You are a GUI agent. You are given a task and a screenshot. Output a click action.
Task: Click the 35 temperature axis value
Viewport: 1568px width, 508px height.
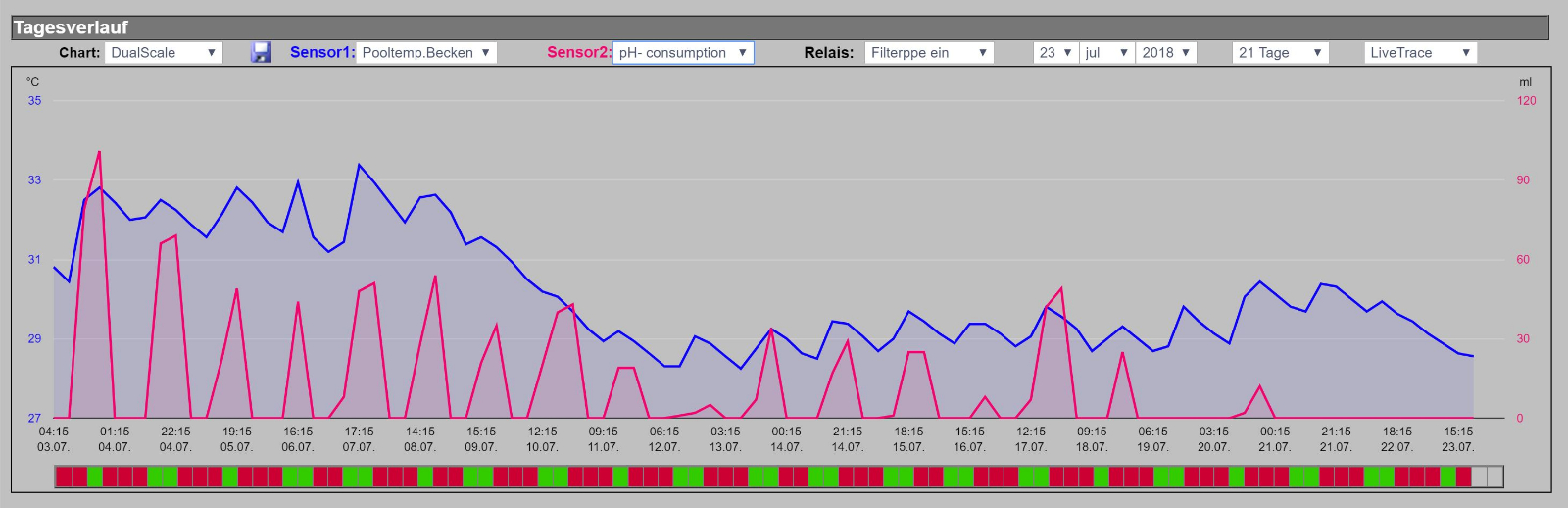[x=34, y=100]
